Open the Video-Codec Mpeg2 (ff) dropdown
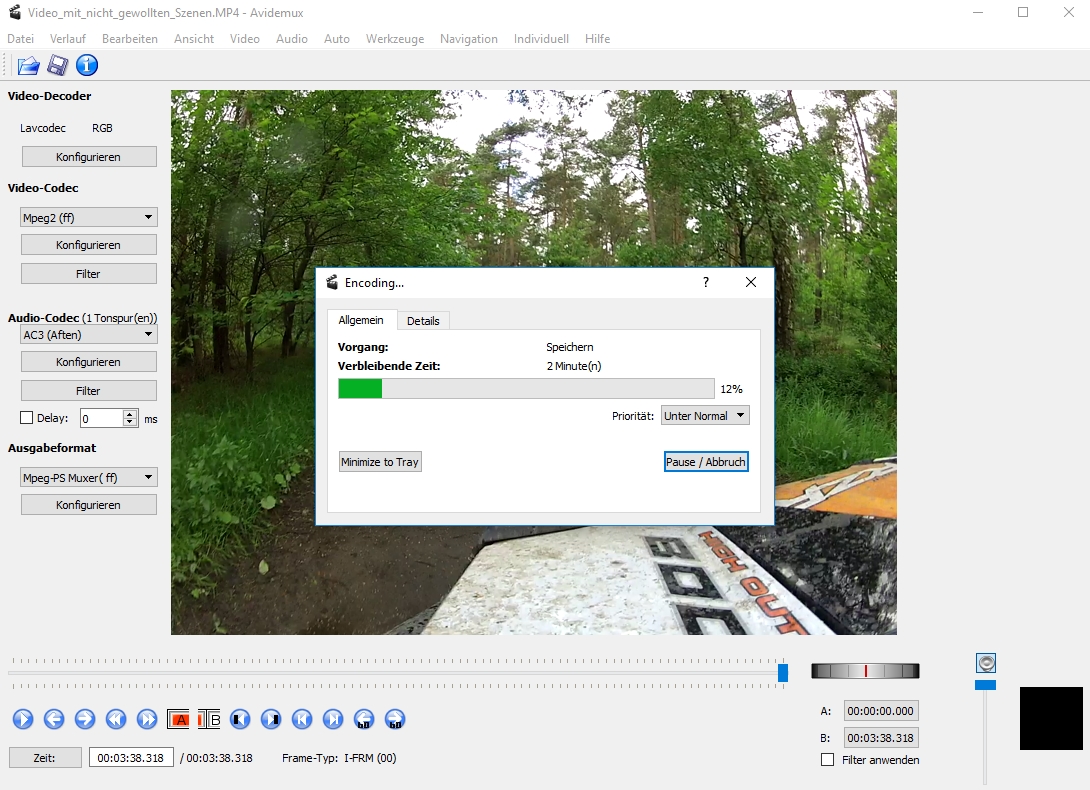This screenshot has height=790, width=1090. click(89, 217)
